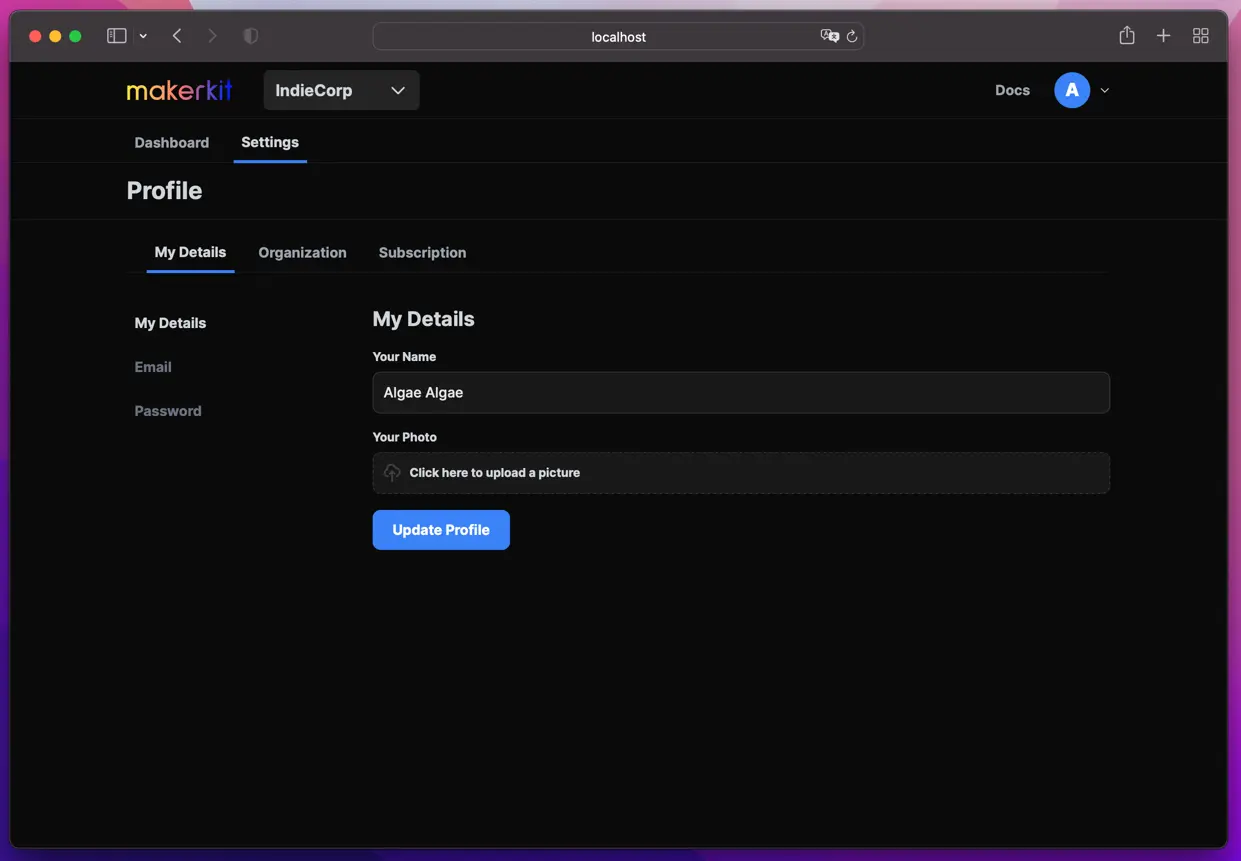1241x861 pixels.
Task: Open the sidebar options chevron in Safari
Action: click(143, 36)
